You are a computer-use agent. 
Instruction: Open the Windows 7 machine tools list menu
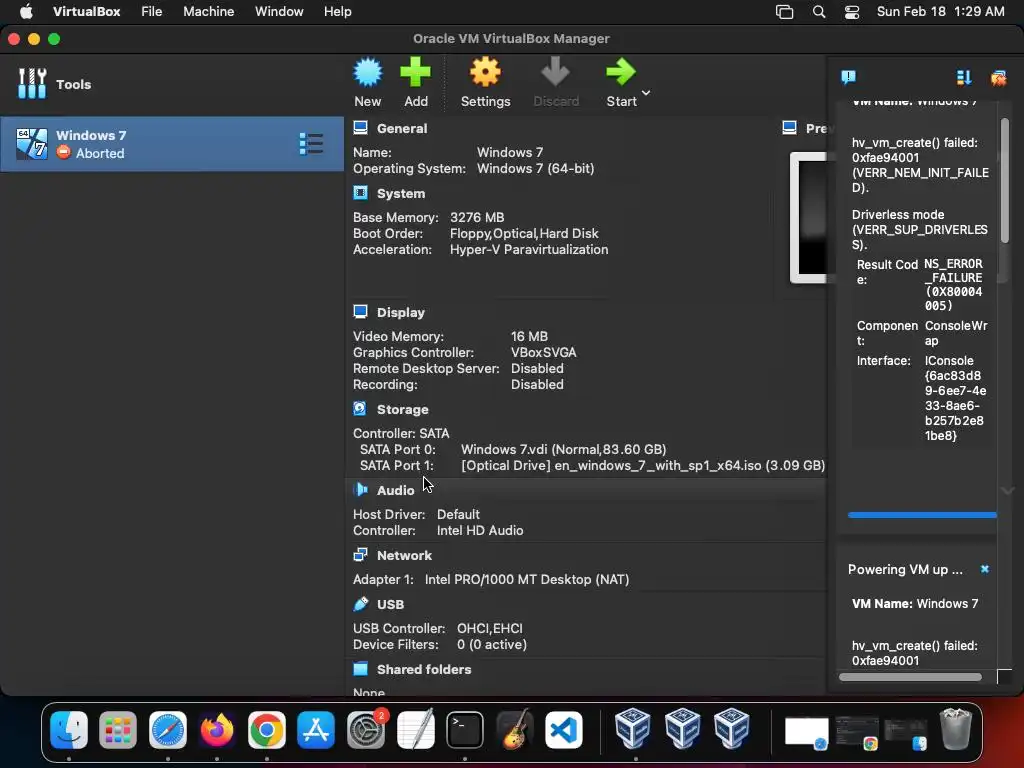tap(311, 144)
